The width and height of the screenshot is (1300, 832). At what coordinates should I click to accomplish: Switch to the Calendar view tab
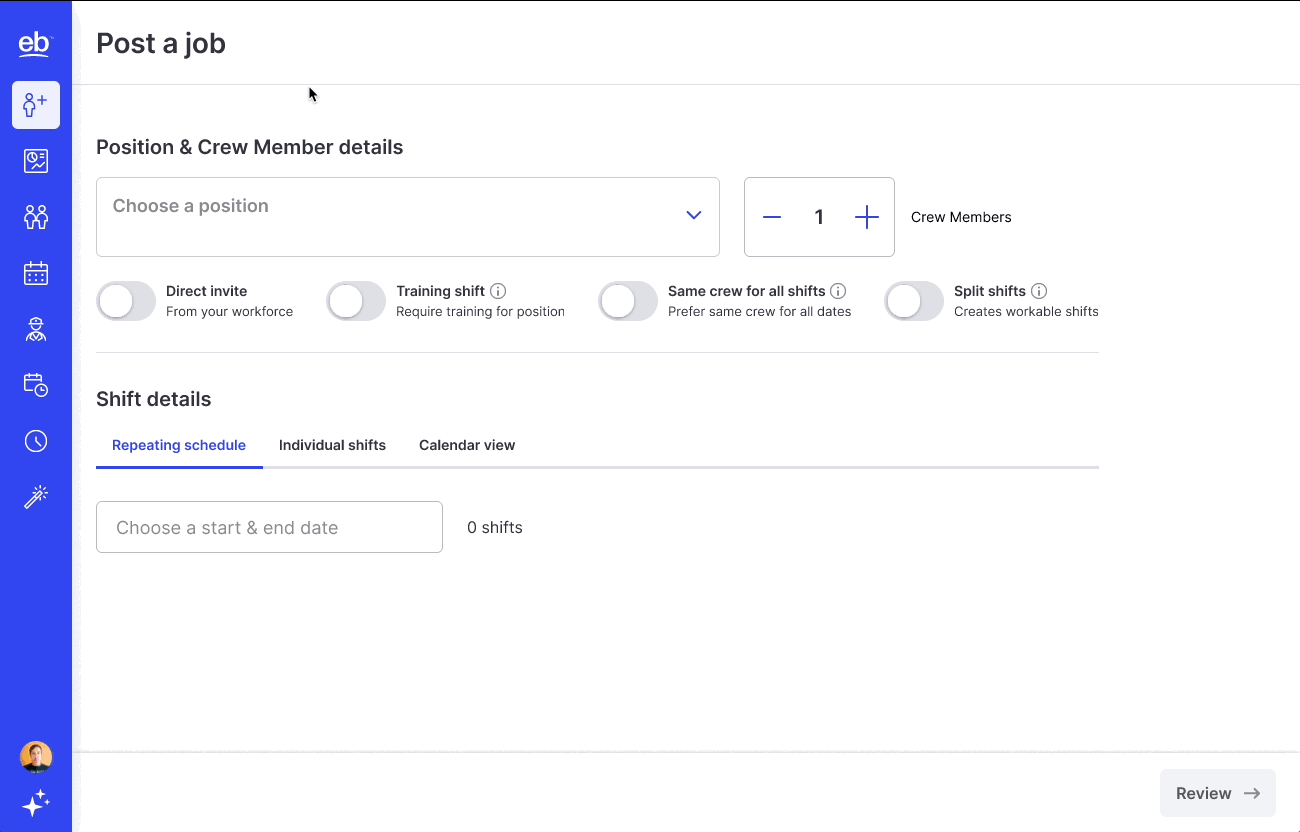pyautogui.click(x=467, y=445)
